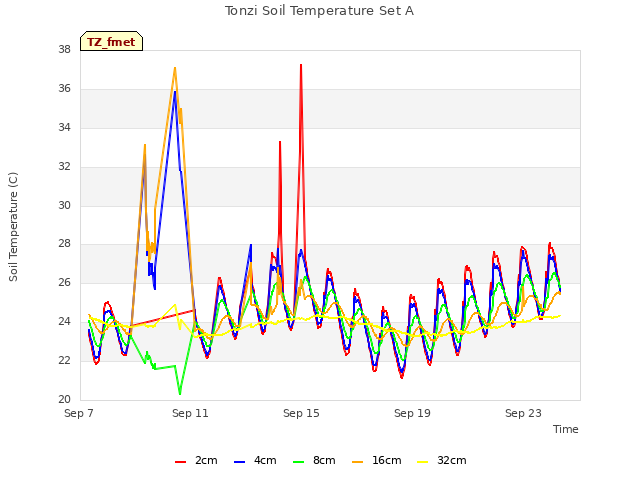Click the 34 y-axis tick label
The height and width of the screenshot is (480, 640).
click(64, 127)
